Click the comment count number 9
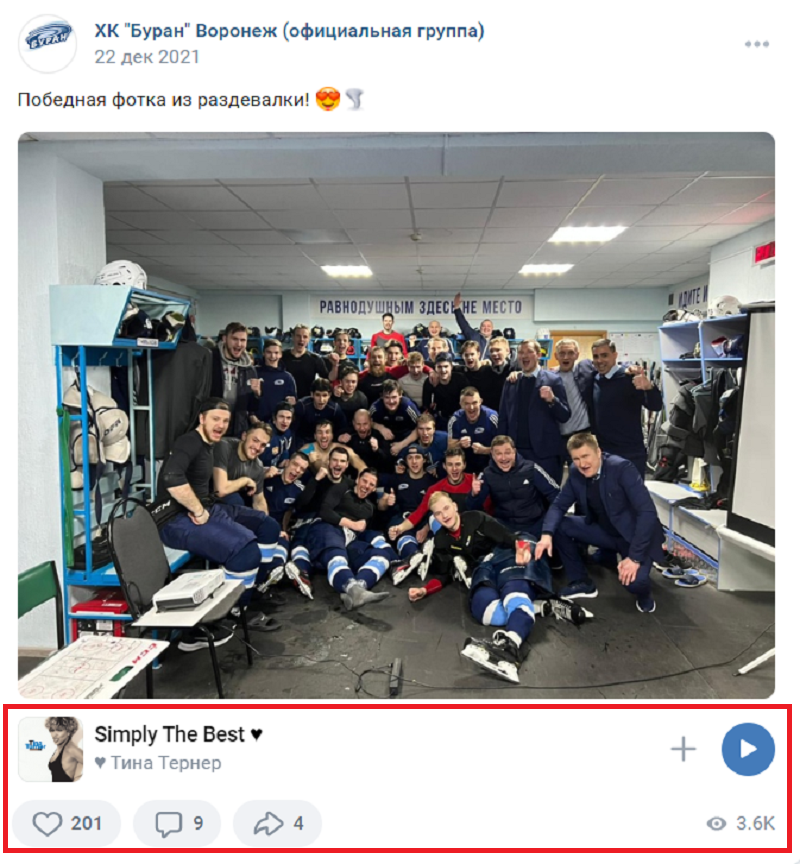The image size is (800, 864). (198, 824)
